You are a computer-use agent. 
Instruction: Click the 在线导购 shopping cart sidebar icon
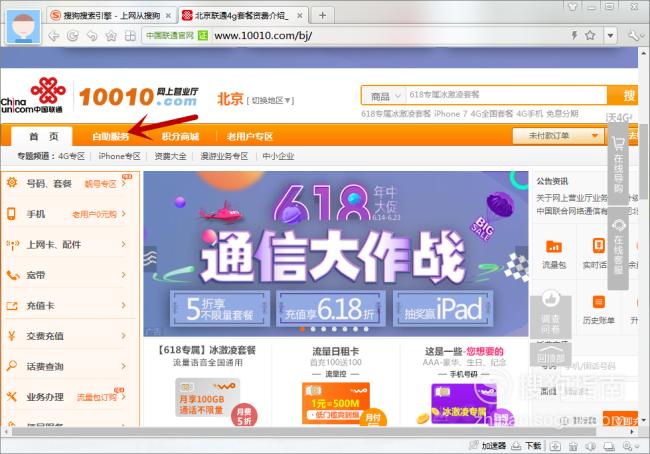618,144
